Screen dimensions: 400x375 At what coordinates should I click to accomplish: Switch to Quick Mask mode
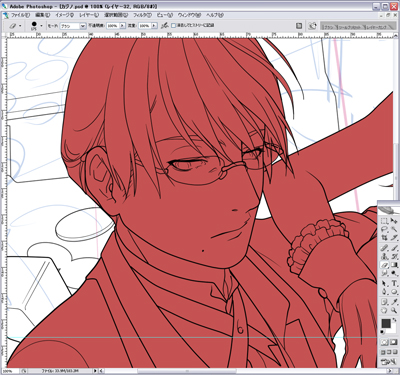pos(394,342)
